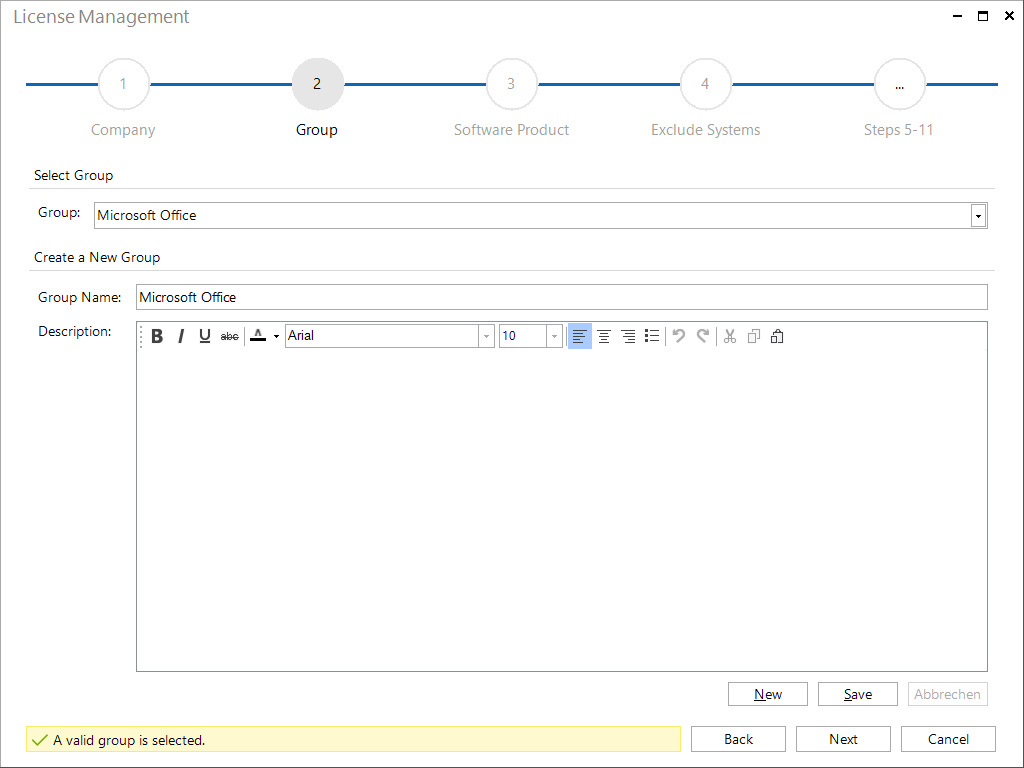Click the Group Name input field
1024x768 pixels.
[562, 297]
